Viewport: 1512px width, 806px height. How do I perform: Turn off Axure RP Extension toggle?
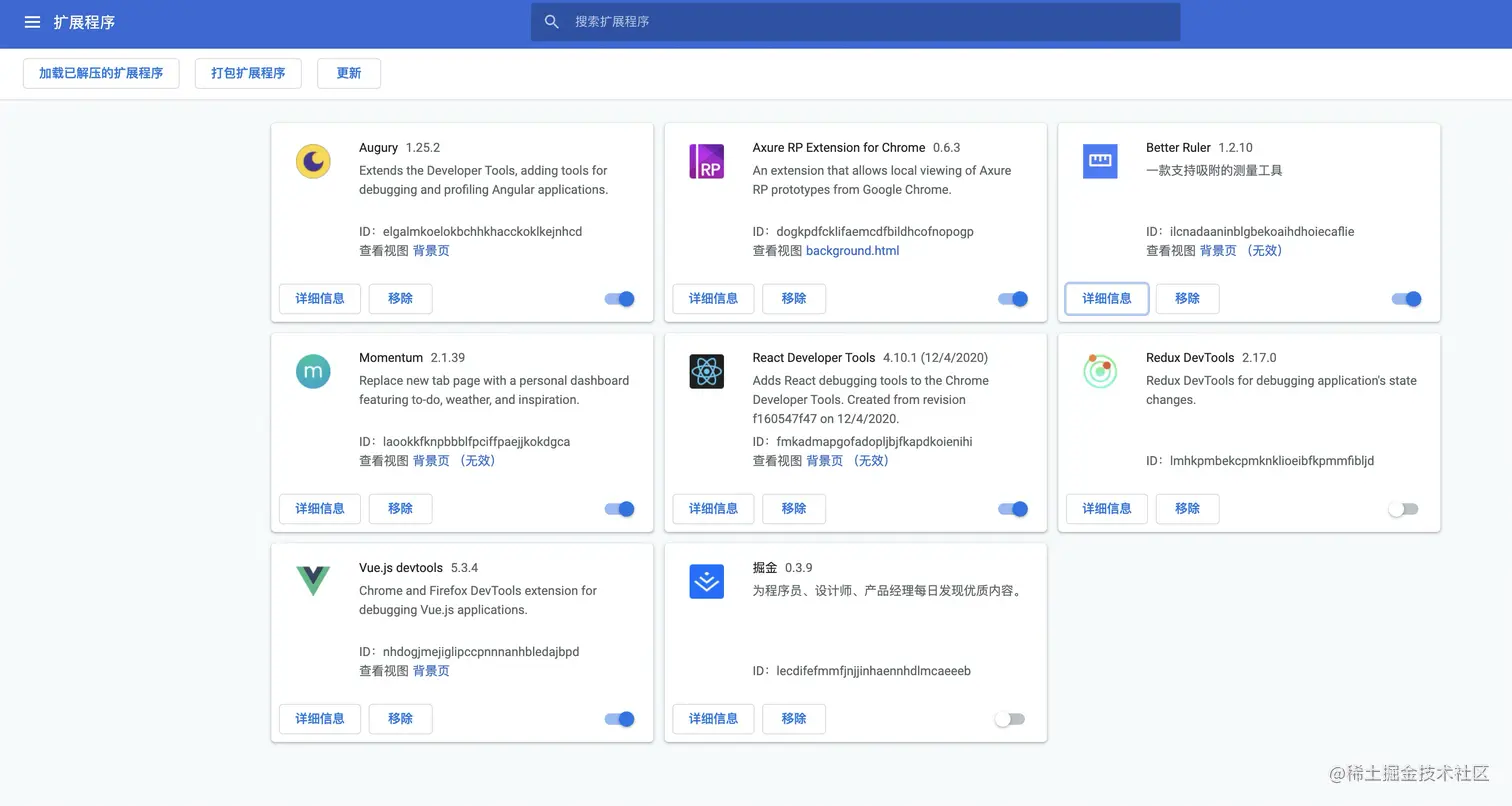point(1013,299)
